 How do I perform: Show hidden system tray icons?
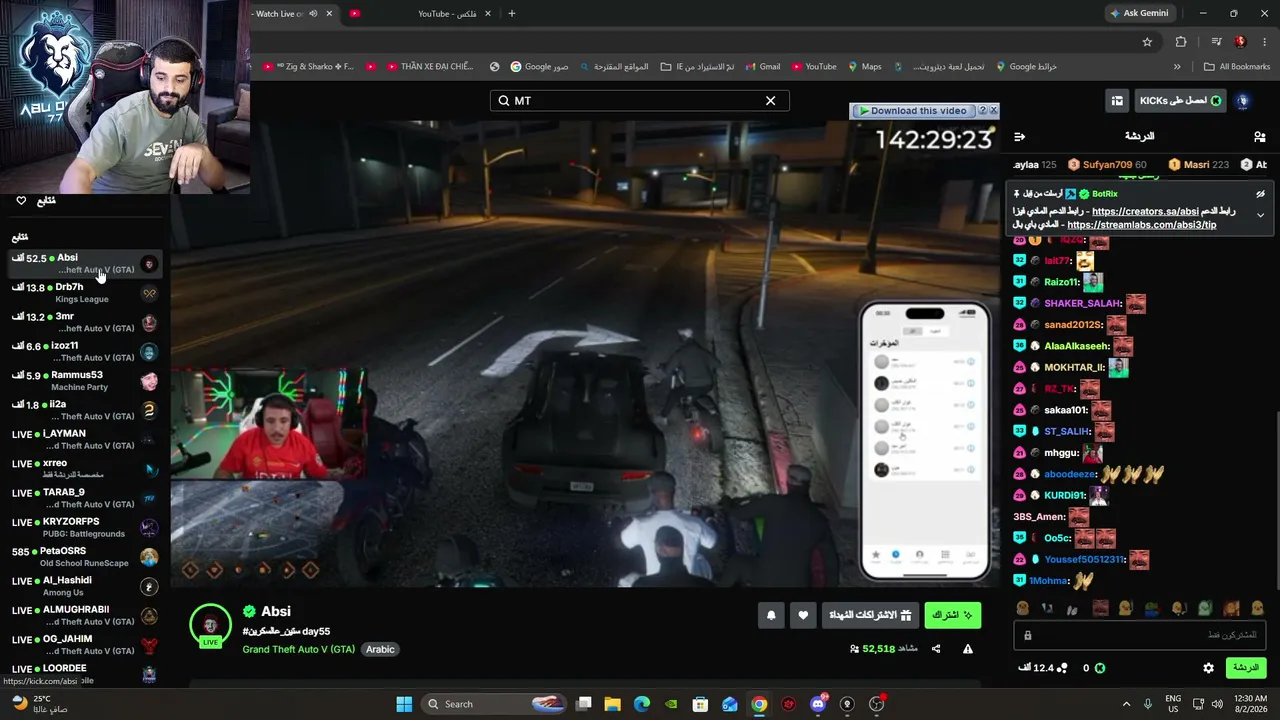tap(1126, 704)
